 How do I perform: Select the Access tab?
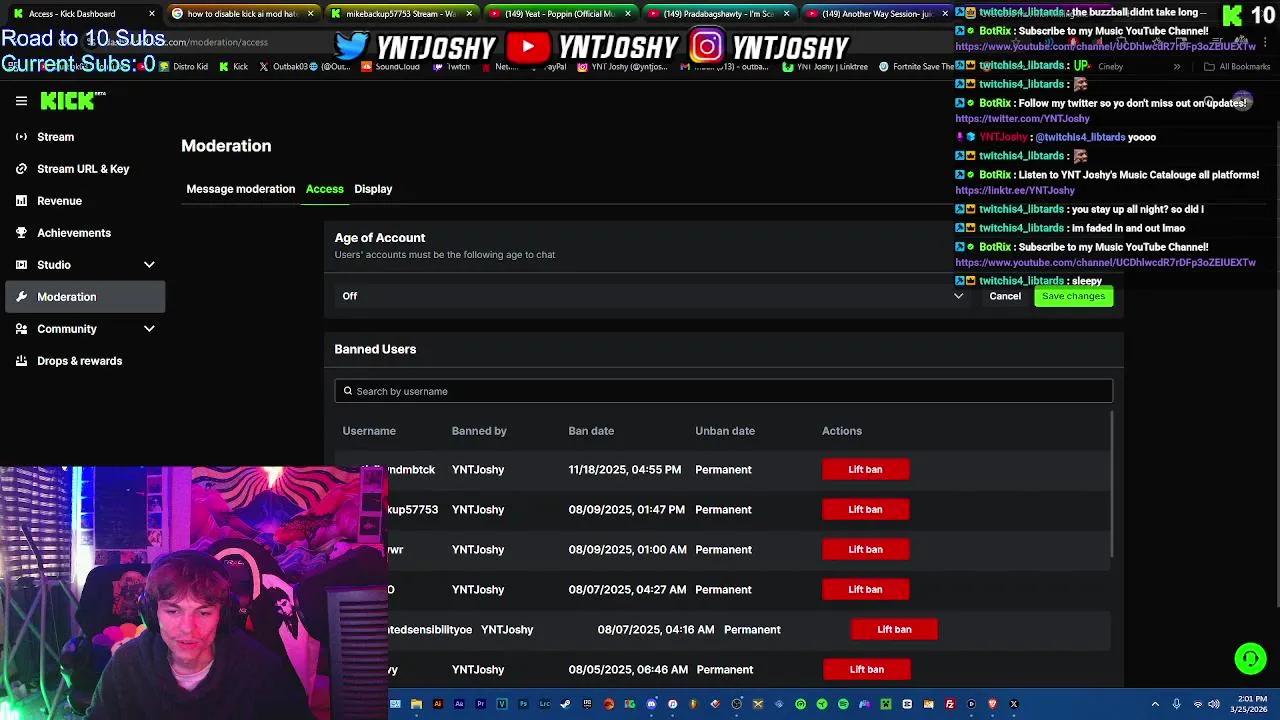pos(324,189)
